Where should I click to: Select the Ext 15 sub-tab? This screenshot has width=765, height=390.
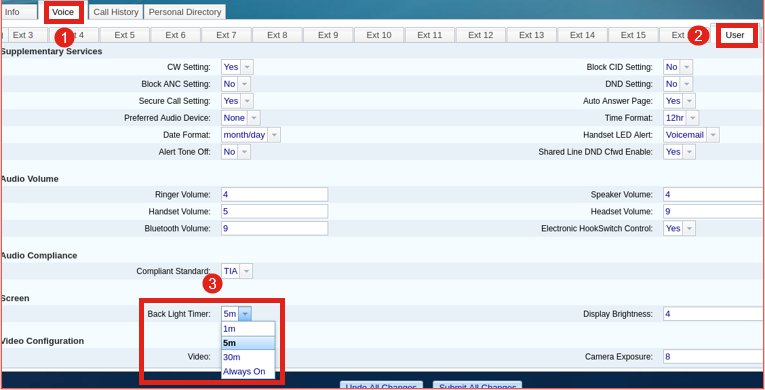click(x=633, y=35)
